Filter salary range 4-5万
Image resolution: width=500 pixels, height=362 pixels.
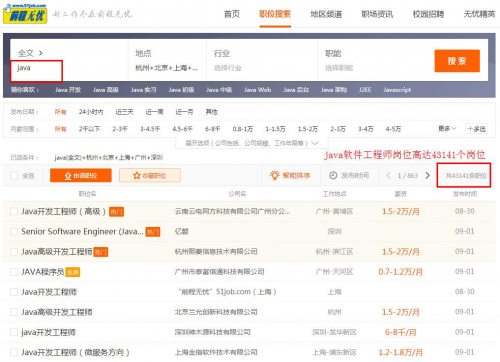(x=393, y=129)
